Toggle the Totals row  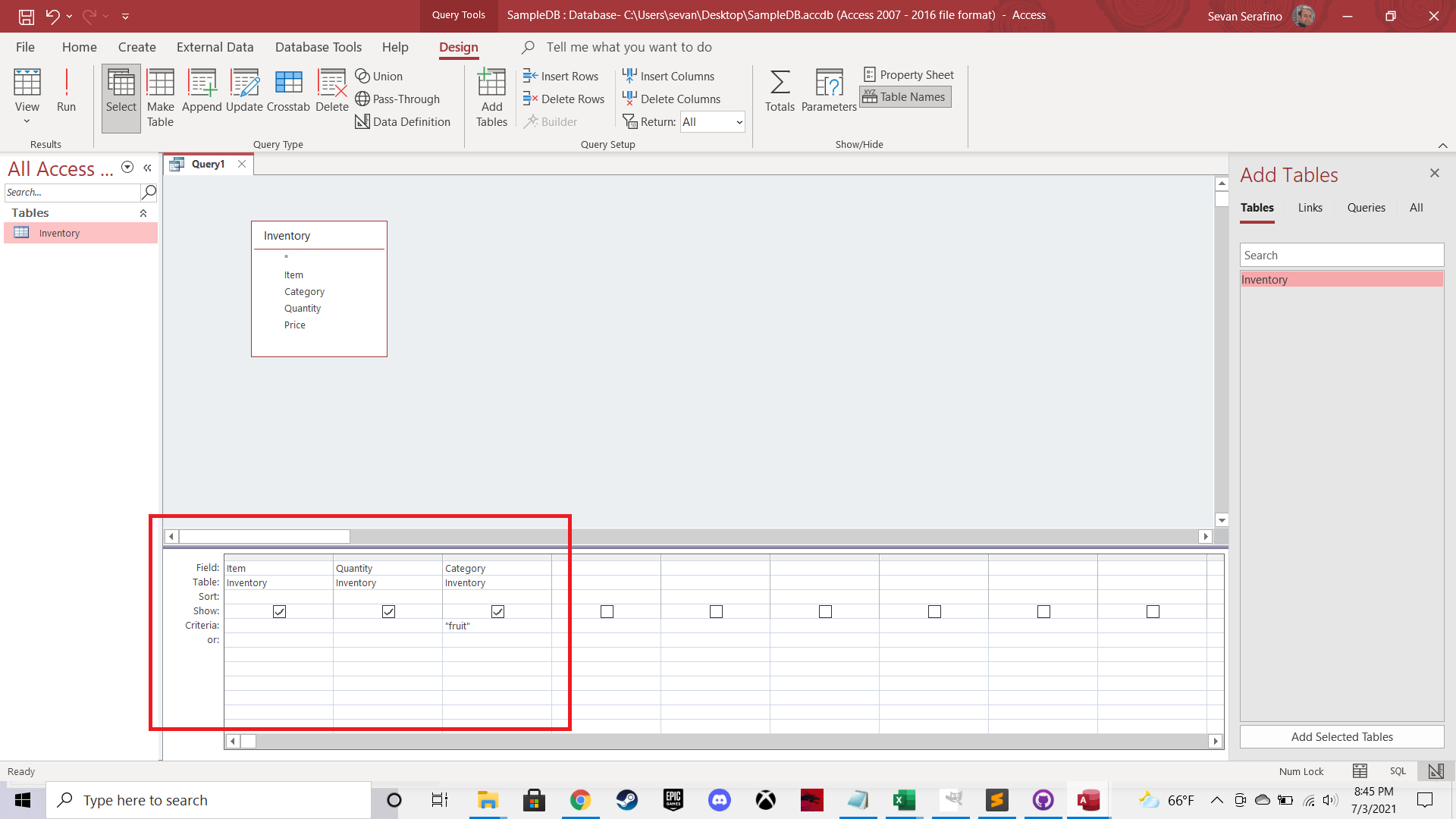click(x=780, y=91)
